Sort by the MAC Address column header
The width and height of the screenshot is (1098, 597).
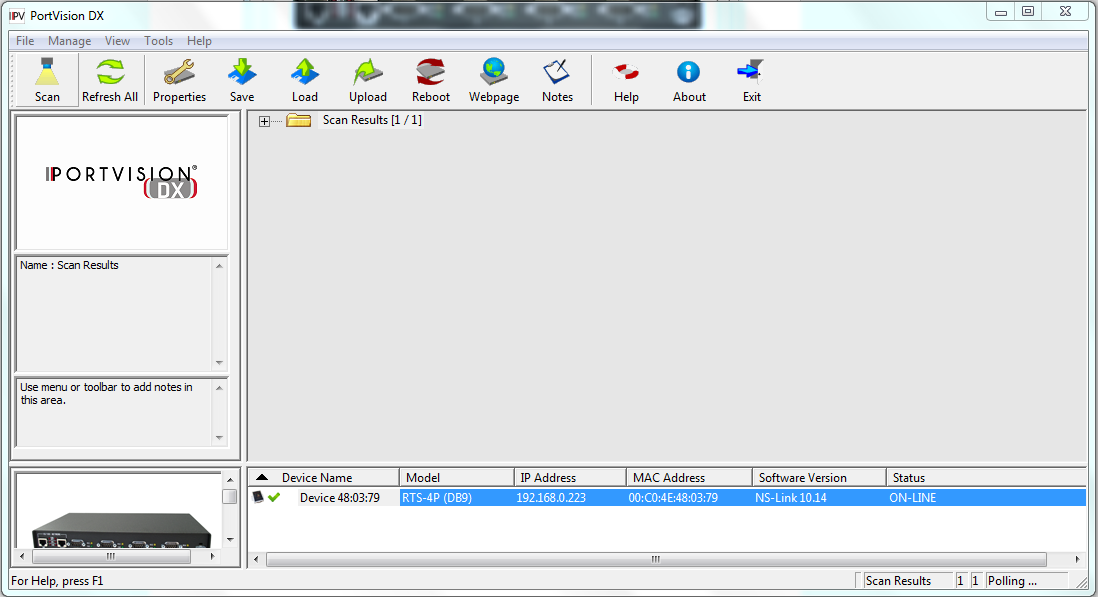tap(689, 477)
